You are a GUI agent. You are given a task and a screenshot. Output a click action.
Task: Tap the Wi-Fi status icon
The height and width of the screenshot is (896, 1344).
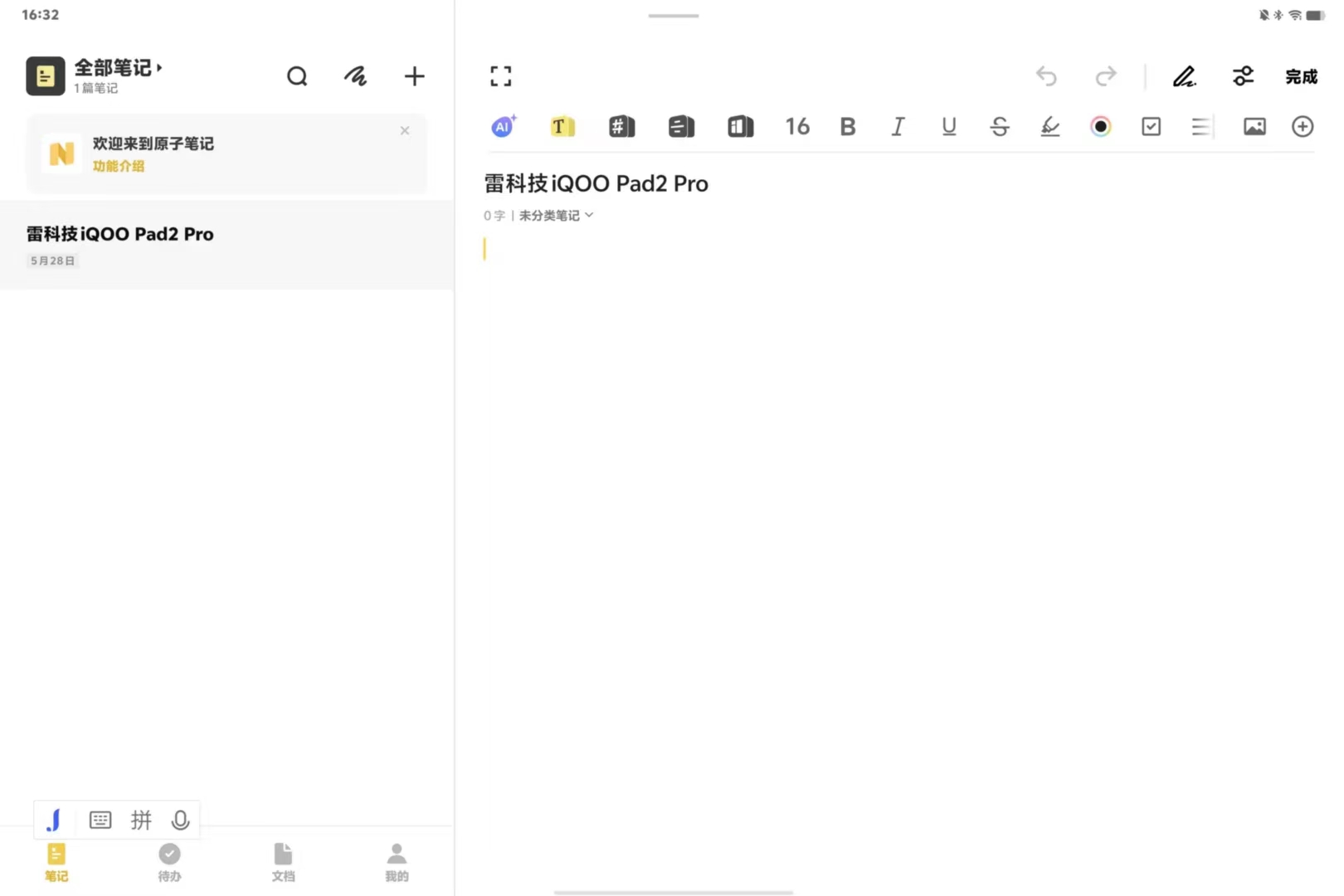1295,15
